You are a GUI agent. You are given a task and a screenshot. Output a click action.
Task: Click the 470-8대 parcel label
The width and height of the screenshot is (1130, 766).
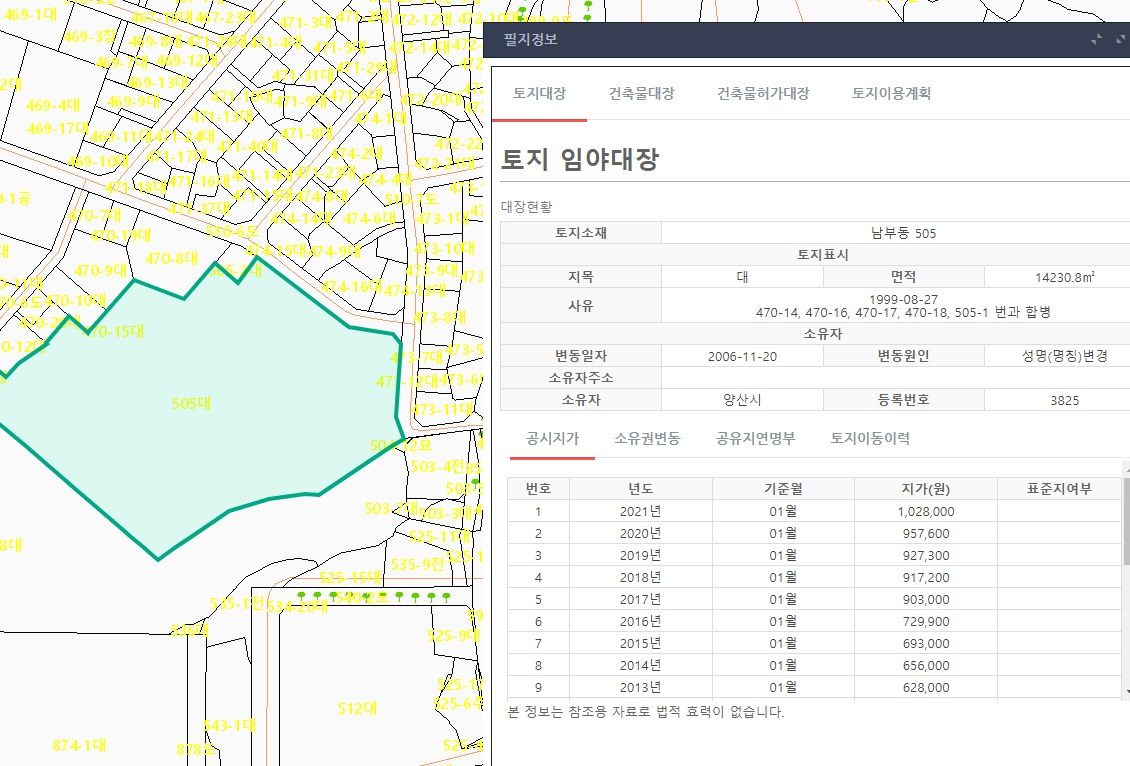click(x=172, y=258)
